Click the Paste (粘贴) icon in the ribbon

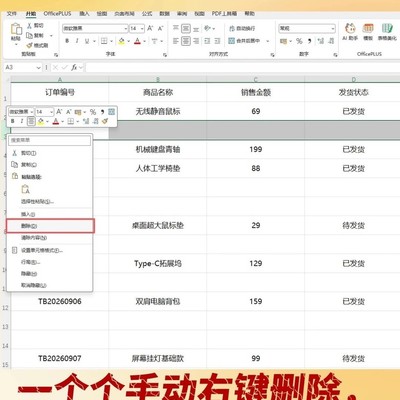point(16,29)
